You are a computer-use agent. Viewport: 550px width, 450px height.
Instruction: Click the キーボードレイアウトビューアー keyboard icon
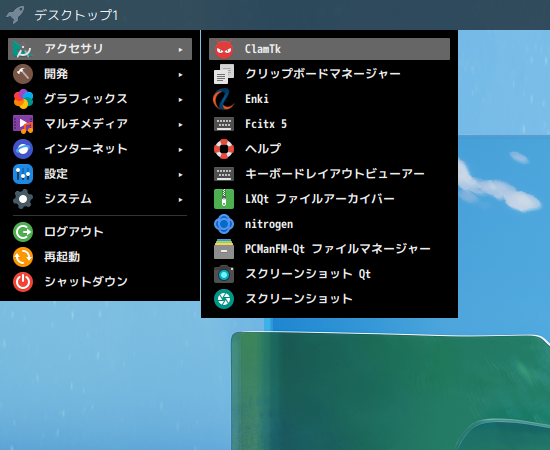224,174
